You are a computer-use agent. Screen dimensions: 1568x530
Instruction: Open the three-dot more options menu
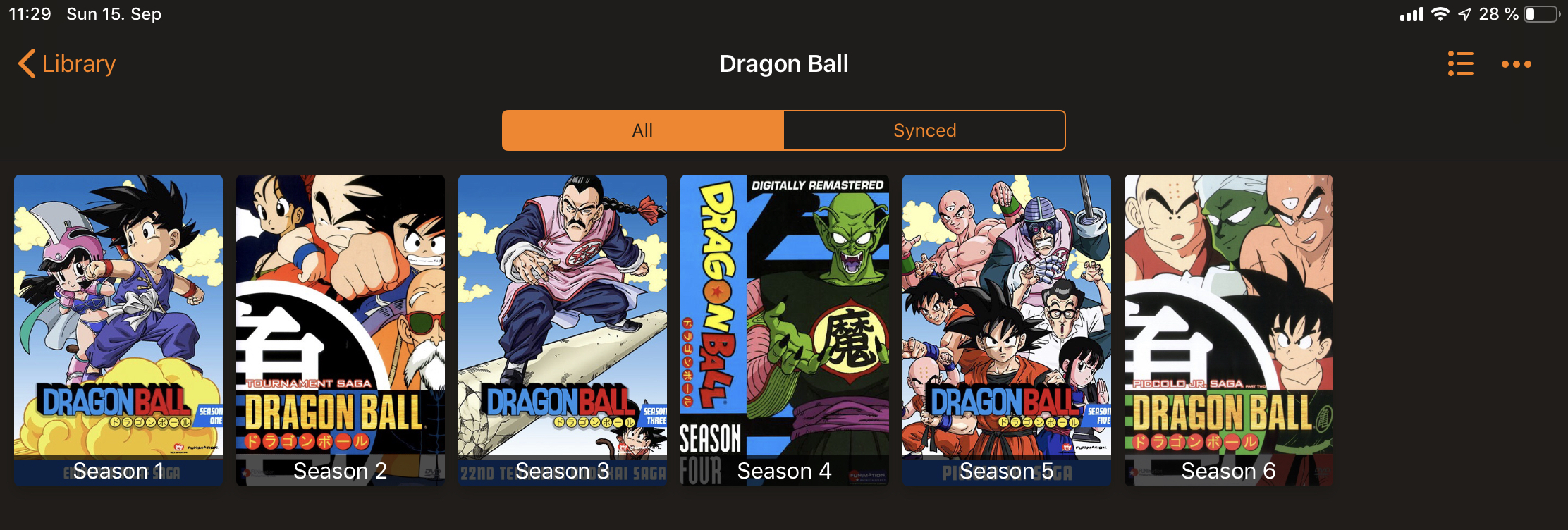[x=1516, y=64]
